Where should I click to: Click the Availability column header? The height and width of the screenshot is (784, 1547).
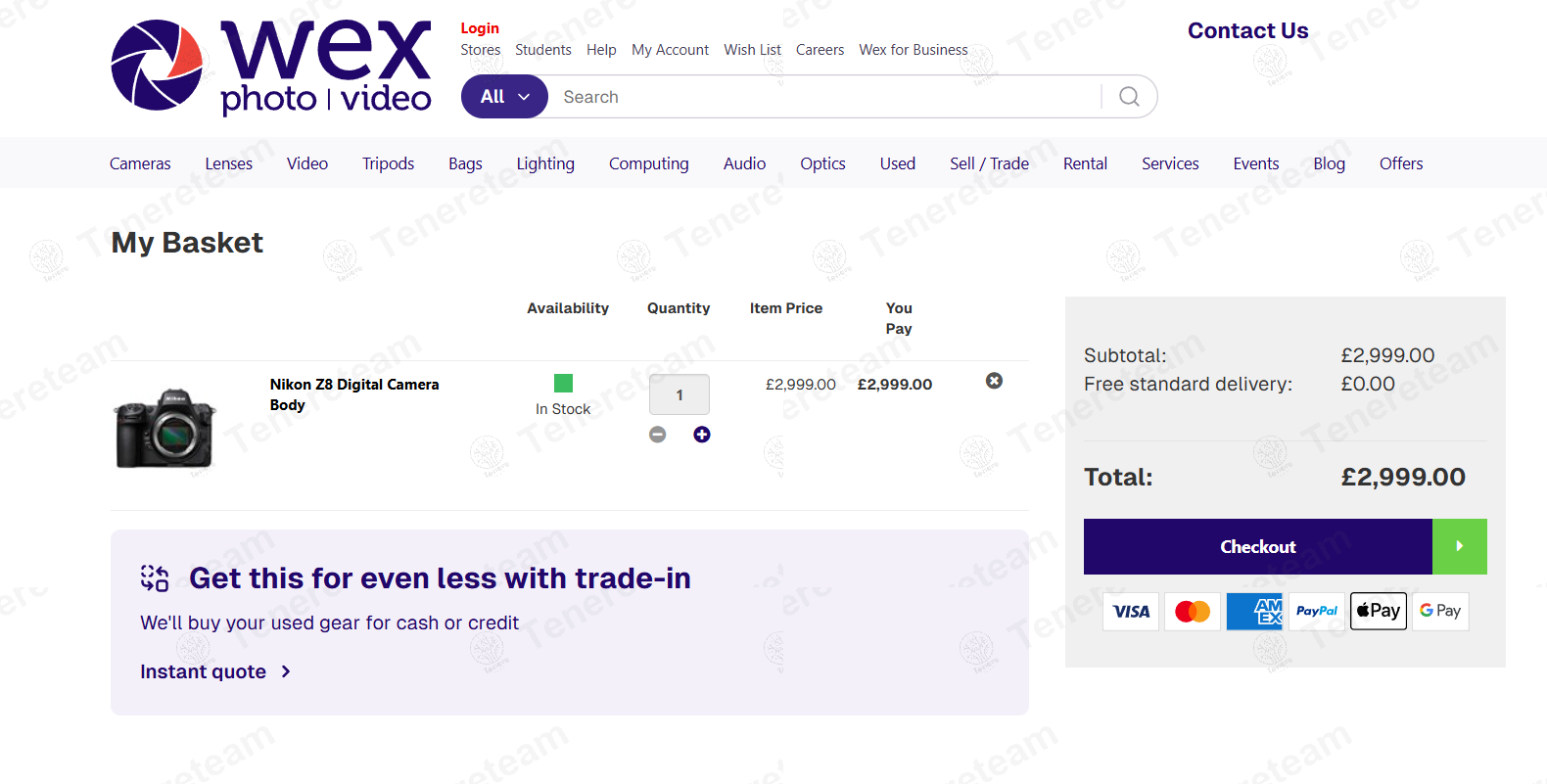point(568,308)
